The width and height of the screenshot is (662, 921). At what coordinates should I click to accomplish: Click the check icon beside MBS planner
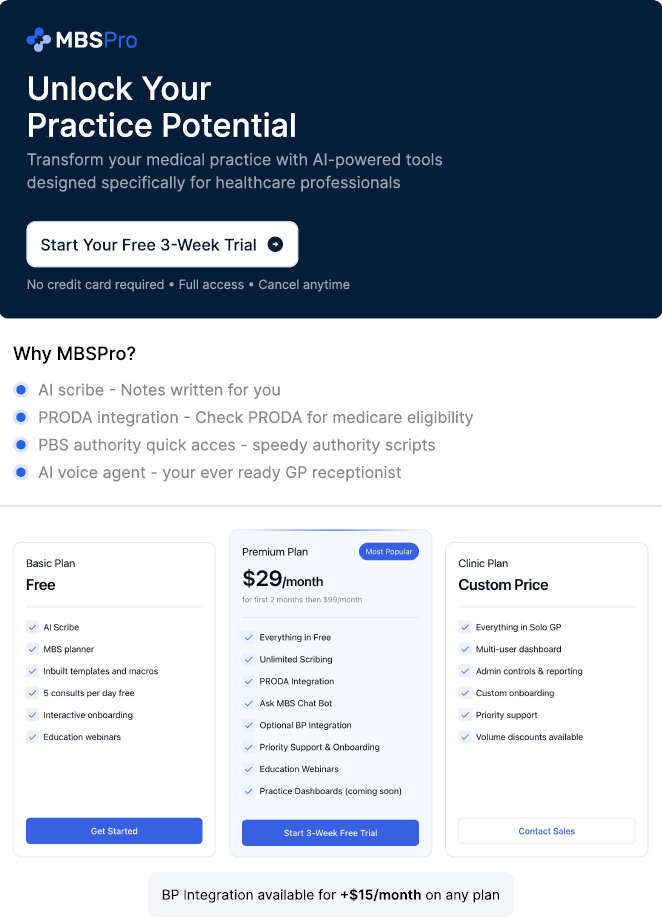tap(32, 649)
